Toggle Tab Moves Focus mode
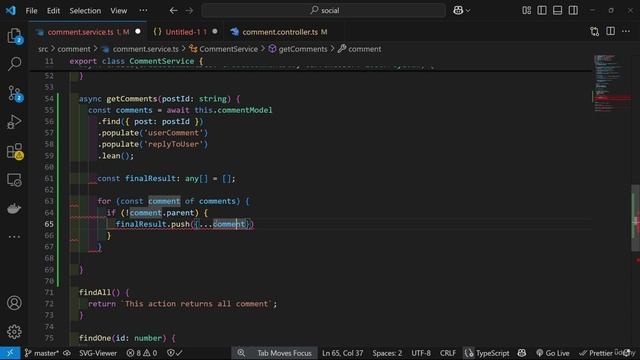640x360 pixels. click(284, 353)
